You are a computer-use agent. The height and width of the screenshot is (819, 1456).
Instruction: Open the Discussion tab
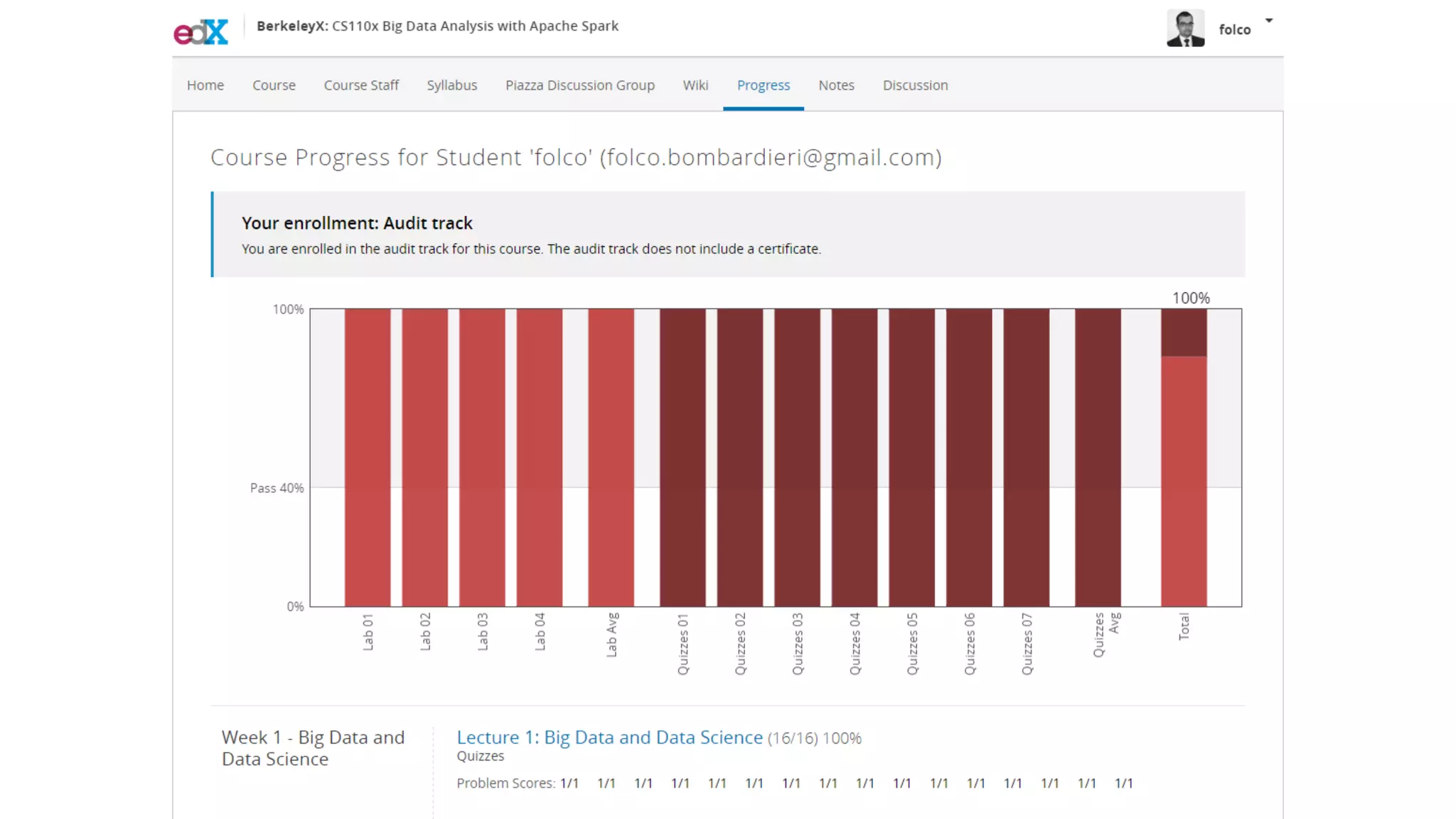pos(915,85)
